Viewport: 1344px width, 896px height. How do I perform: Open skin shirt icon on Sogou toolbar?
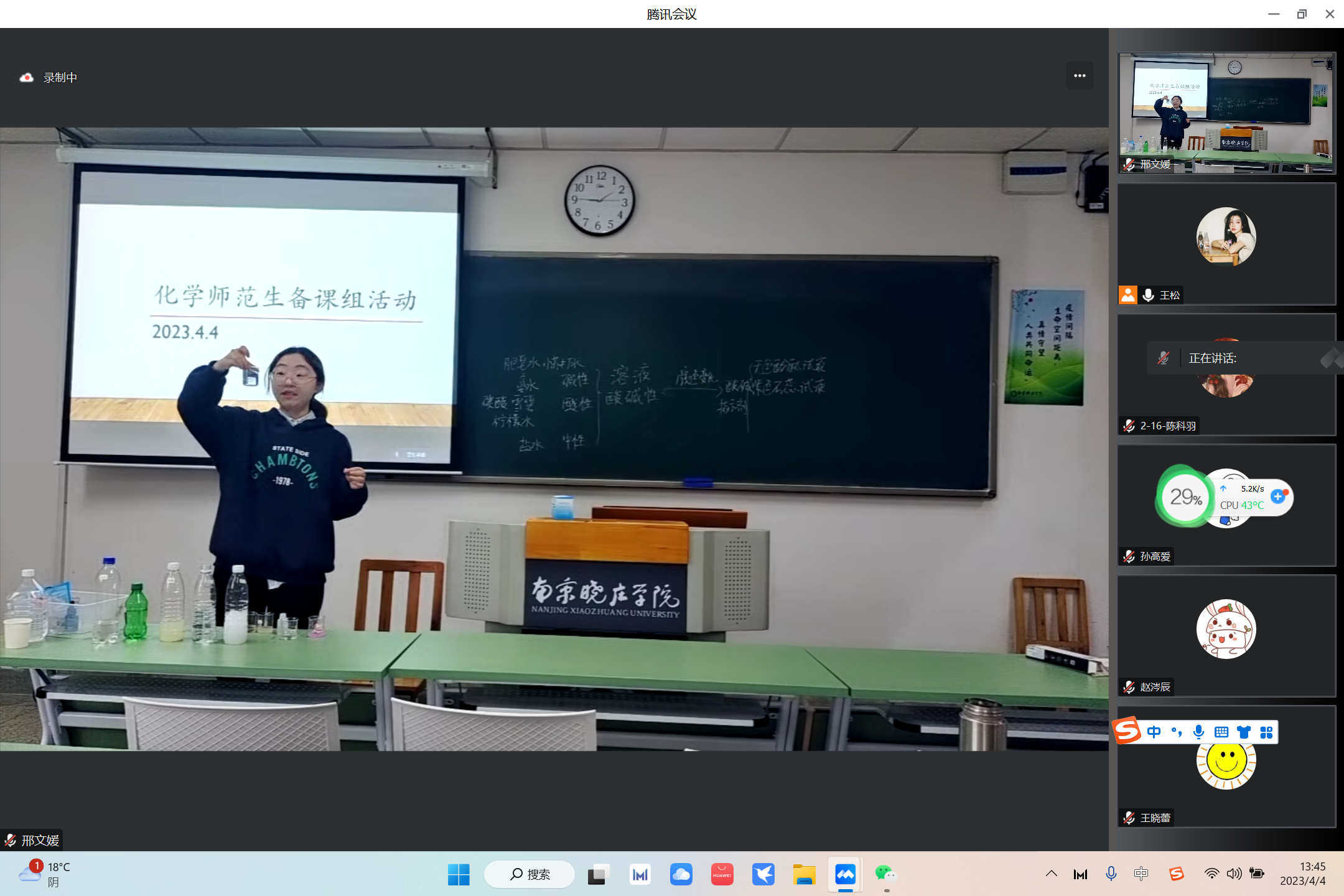click(x=1244, y=732)
